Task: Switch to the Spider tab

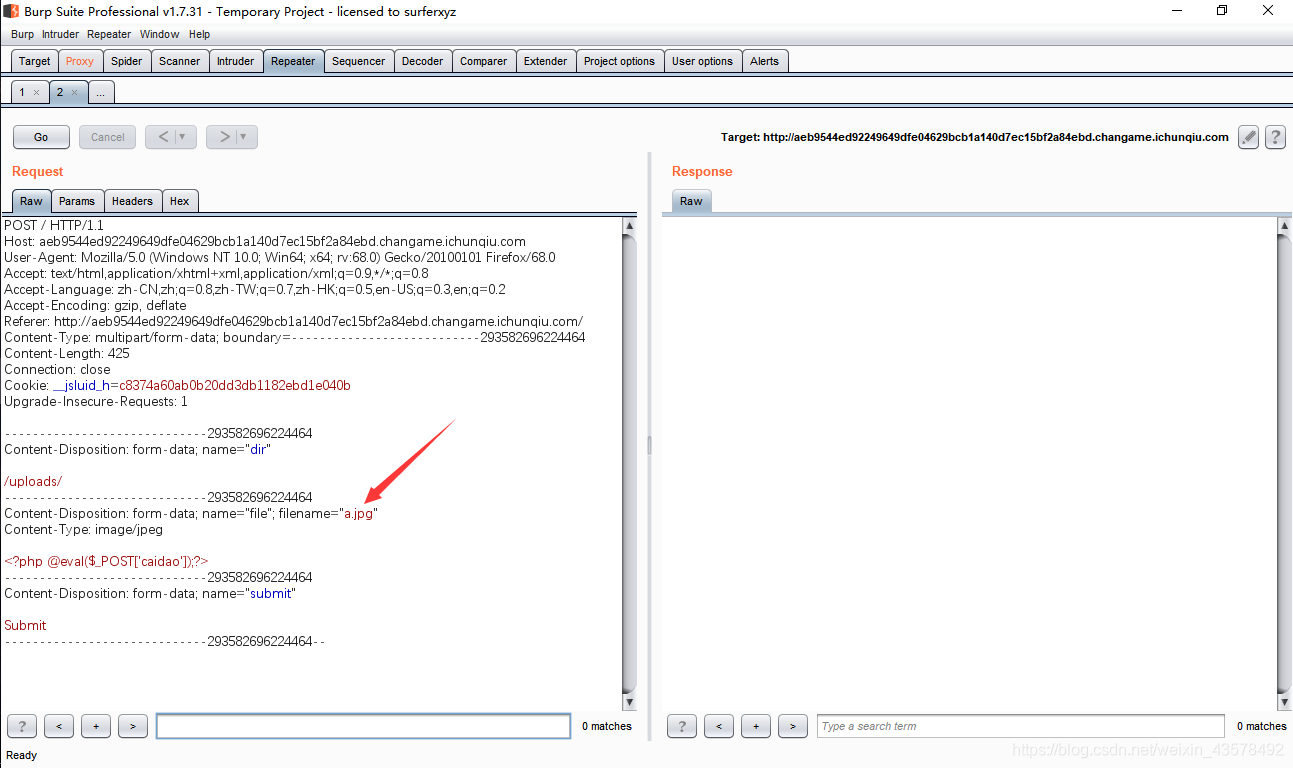Action: click(x=127, y=61)
